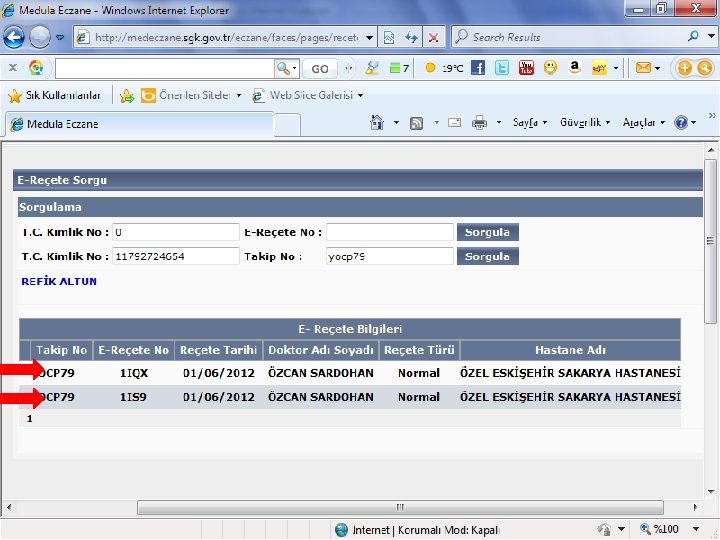Expand the address bar history dropdown

369,38
